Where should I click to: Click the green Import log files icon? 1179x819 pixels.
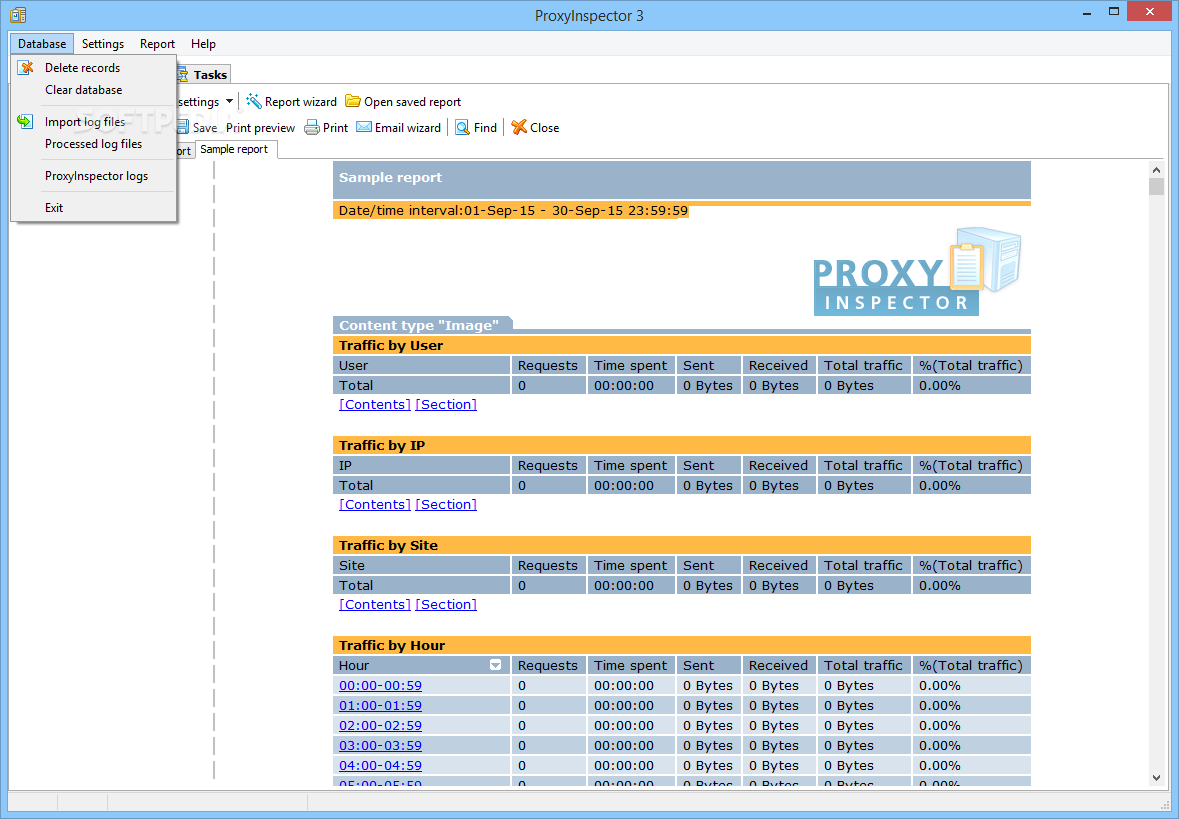coord(25,121)
